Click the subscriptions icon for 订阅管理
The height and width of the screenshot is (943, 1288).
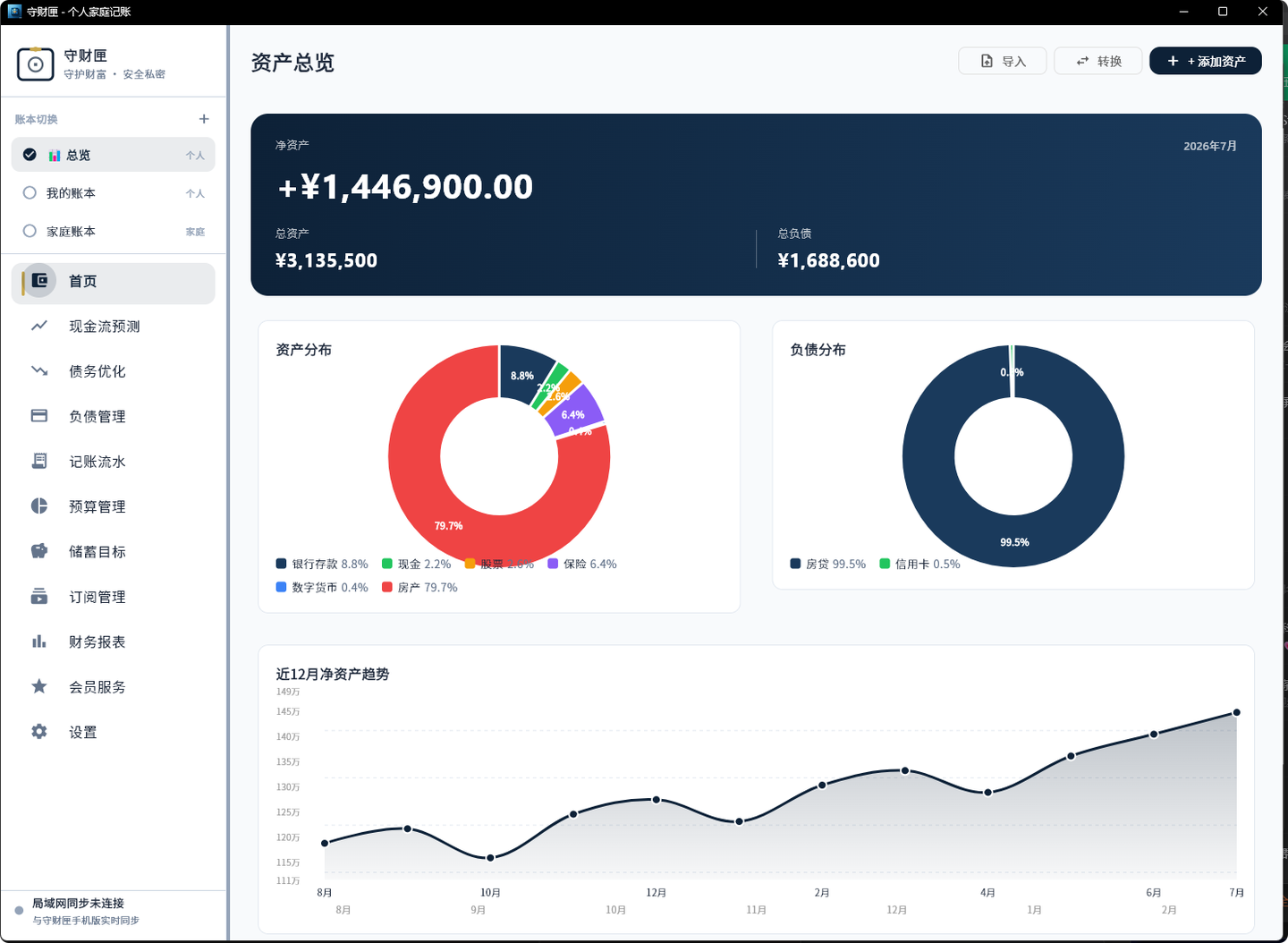(x=39, y=597)
